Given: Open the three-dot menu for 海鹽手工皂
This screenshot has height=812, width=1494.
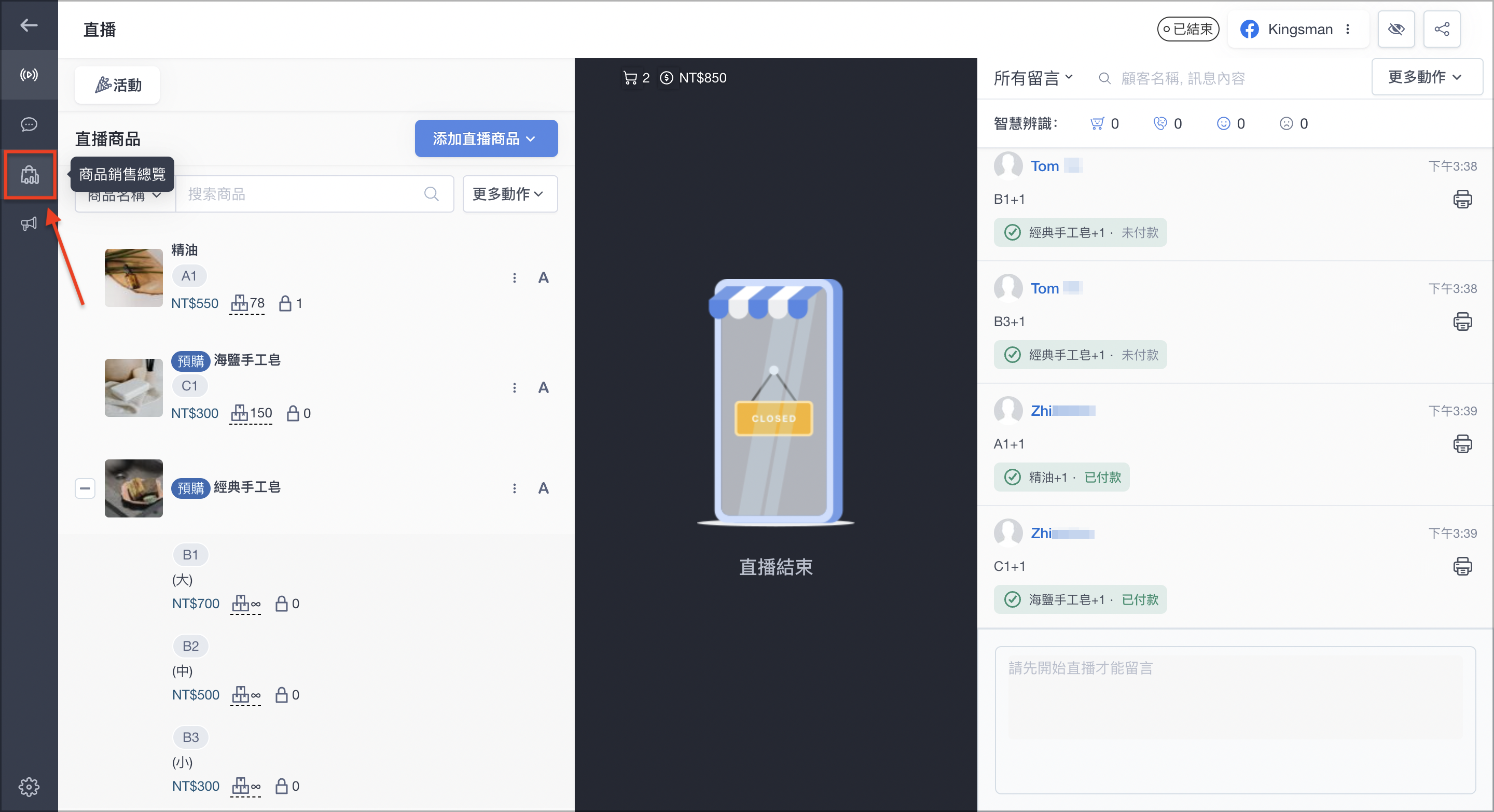Looking at the screenshot, I should pos(514,388).
